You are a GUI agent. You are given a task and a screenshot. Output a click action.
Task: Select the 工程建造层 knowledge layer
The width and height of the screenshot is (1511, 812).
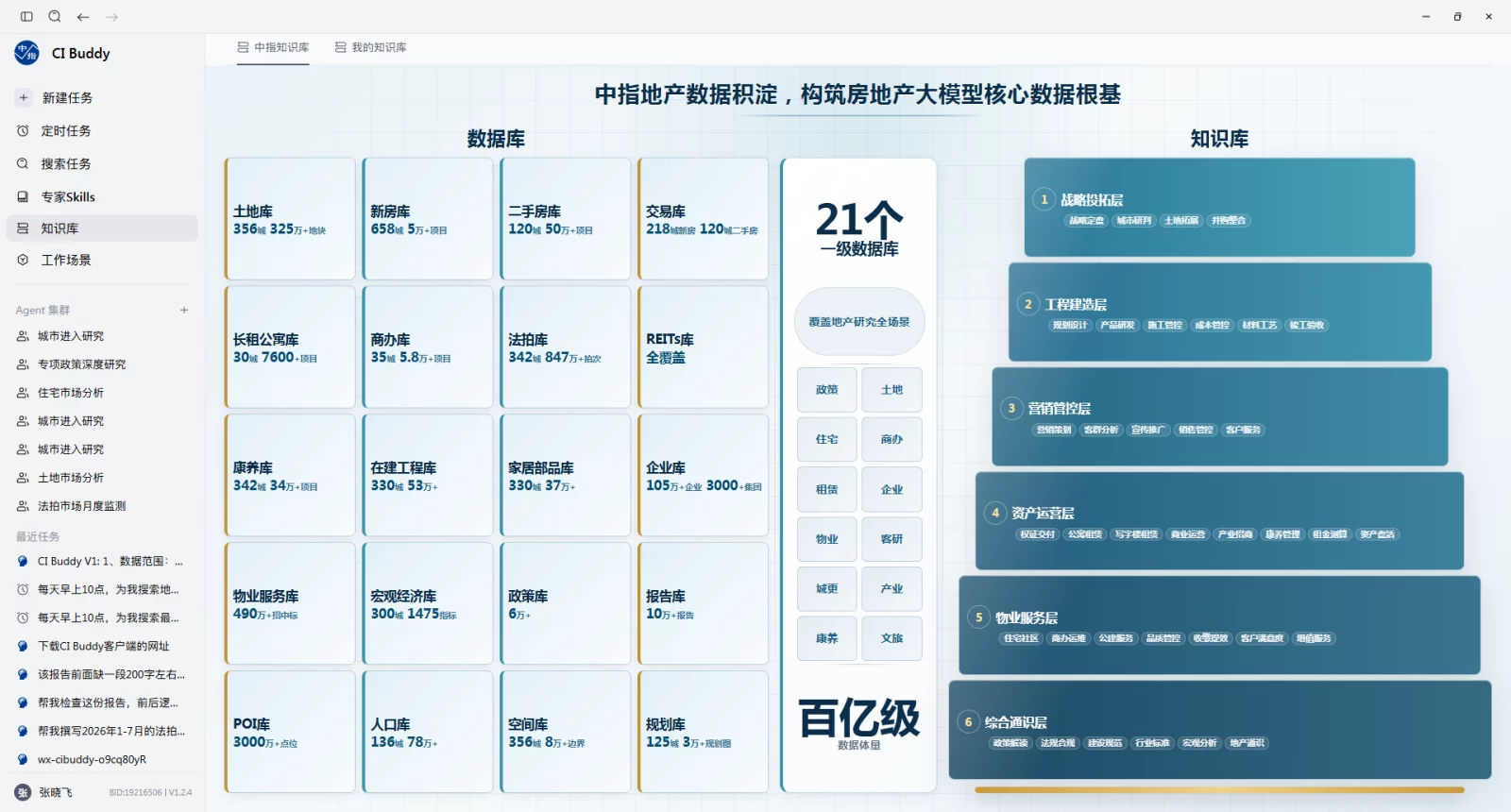click(1220, 313)
